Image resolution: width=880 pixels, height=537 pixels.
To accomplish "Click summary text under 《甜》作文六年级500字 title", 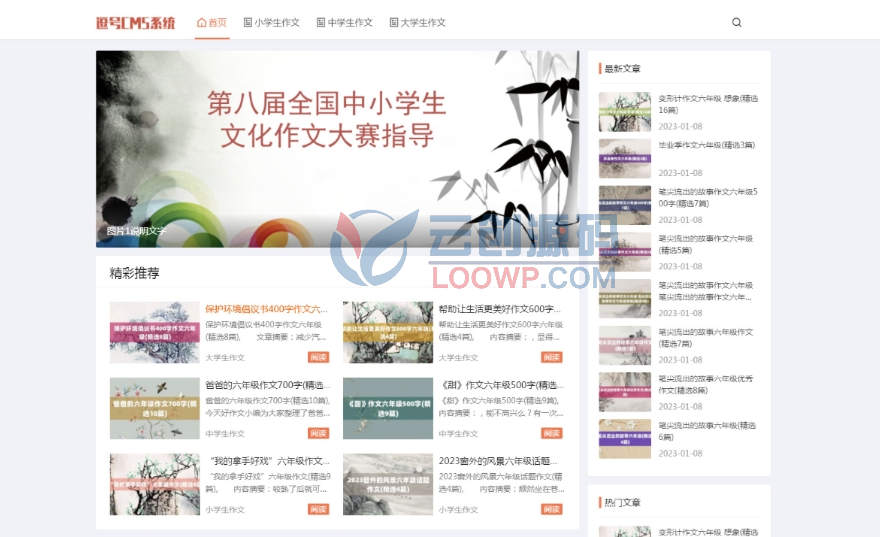I will 501,407.
